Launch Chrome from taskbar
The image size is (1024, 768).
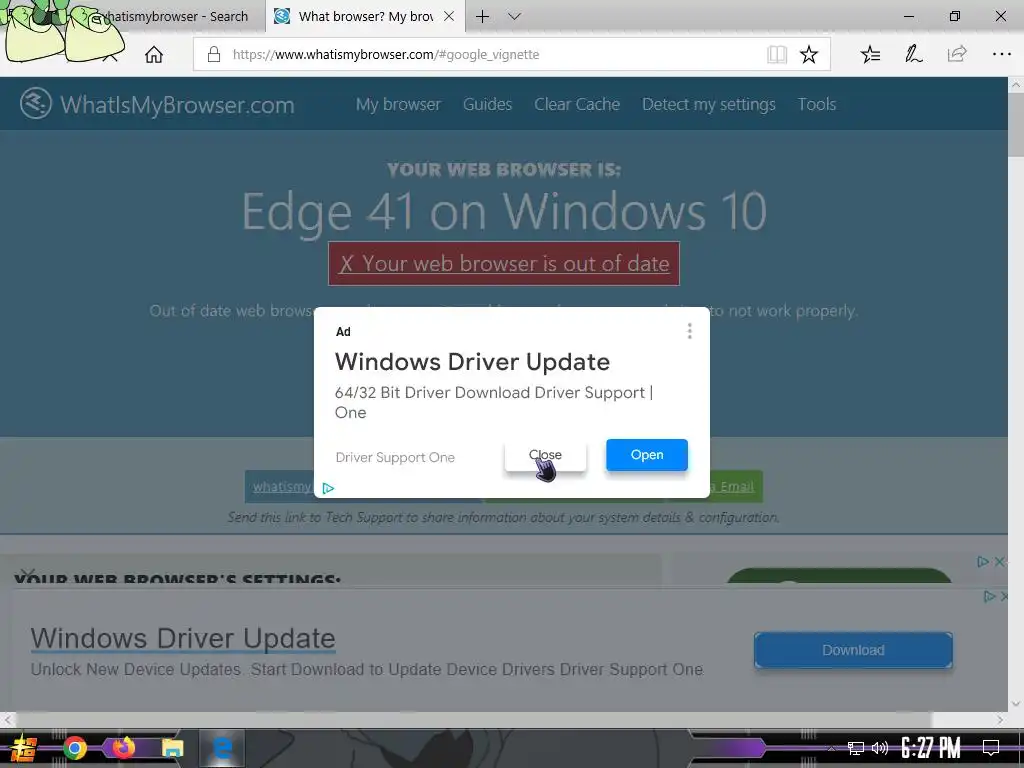point(75,748)
